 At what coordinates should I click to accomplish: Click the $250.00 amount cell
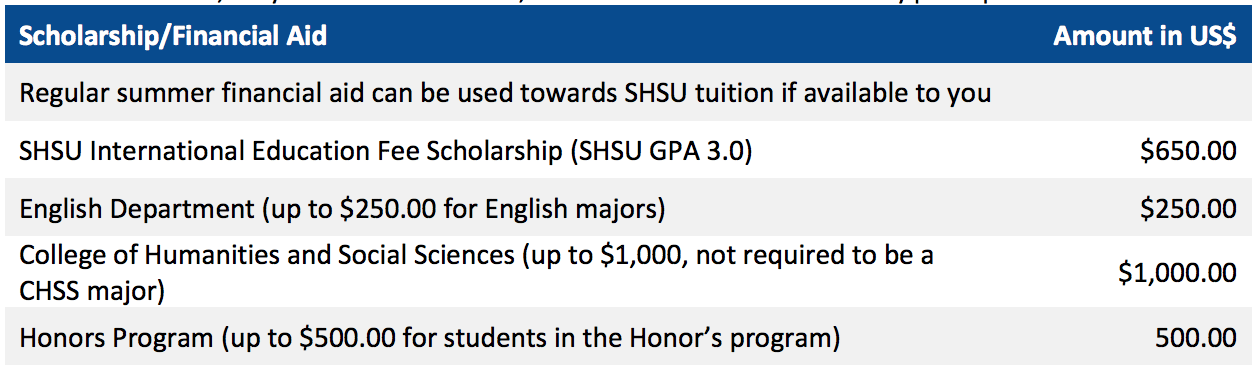[x=1188, y=208]
